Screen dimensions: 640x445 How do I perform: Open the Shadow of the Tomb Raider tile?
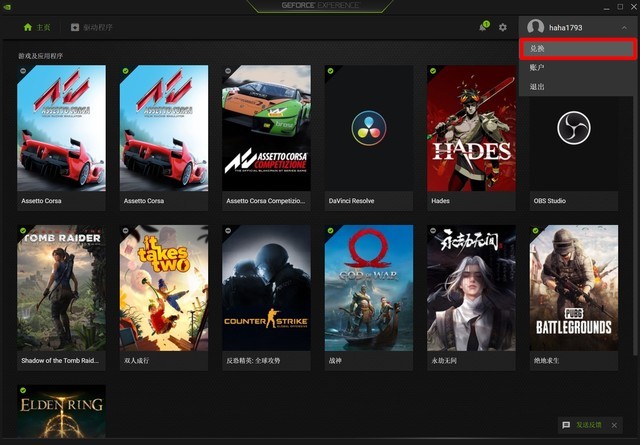click(61, 288)
